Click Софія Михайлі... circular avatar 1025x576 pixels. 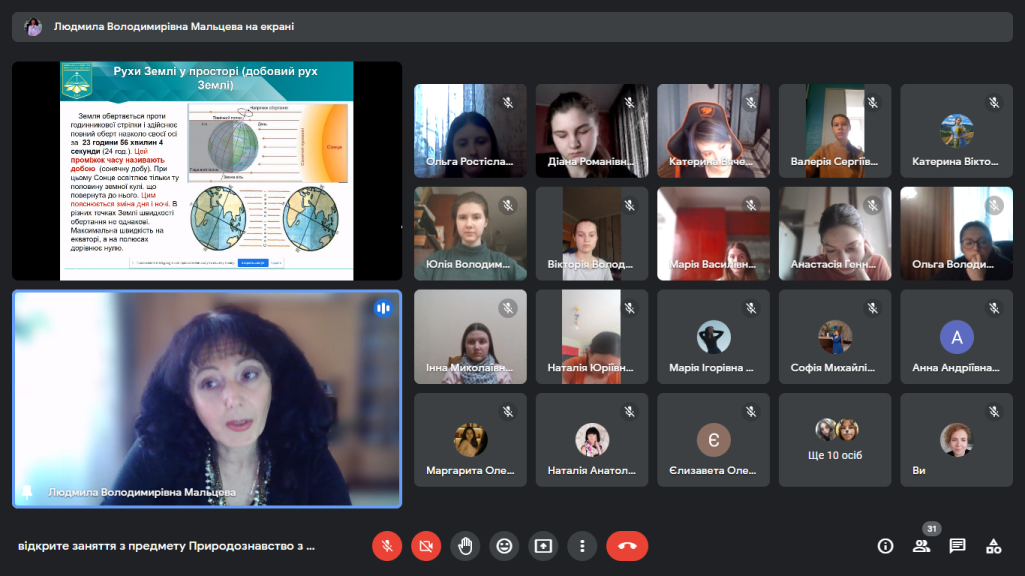coord(835,337)
